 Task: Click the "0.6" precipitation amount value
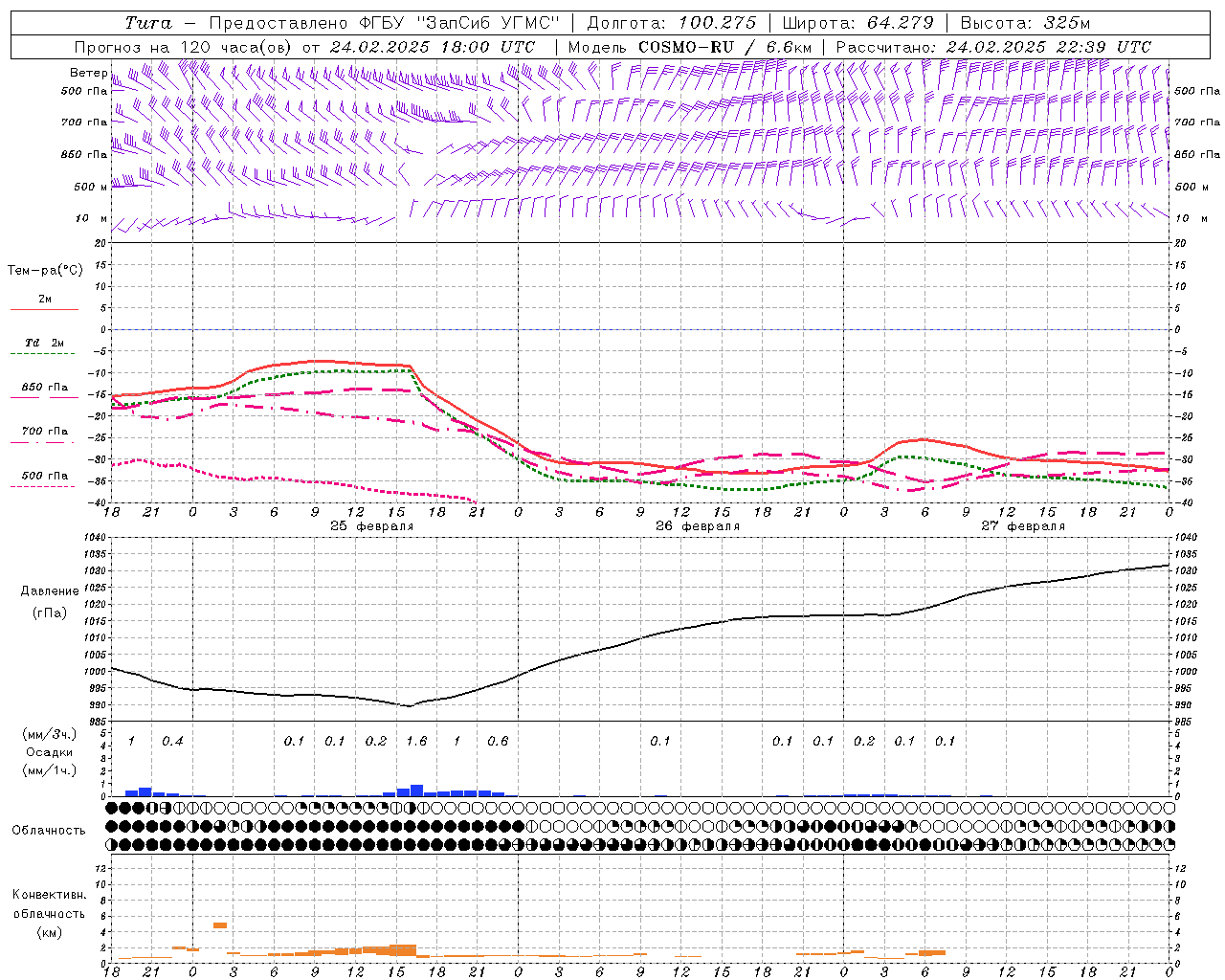498,742
